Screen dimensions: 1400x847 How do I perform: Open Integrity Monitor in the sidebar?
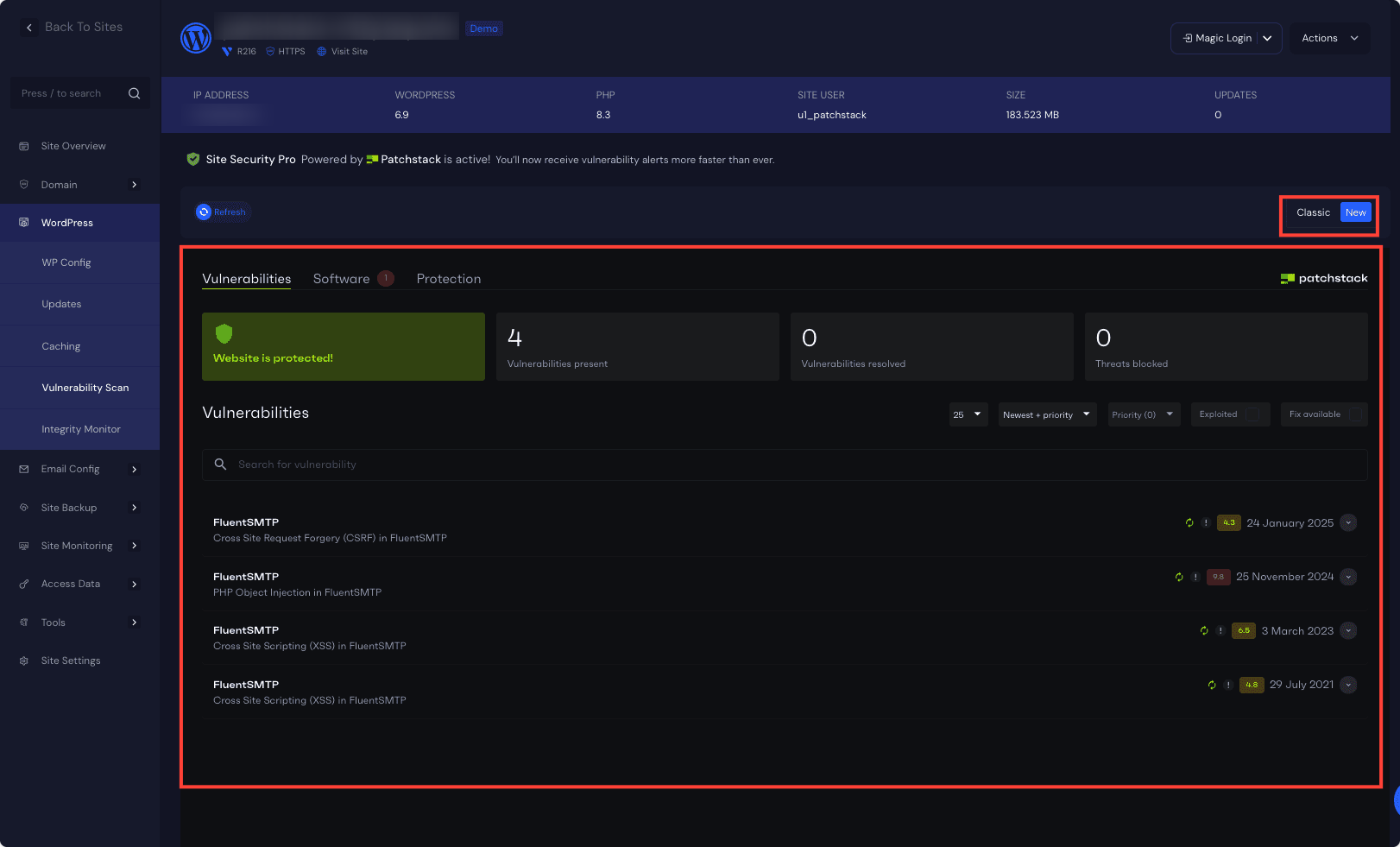pyautogui.click(x=81, y=429)
